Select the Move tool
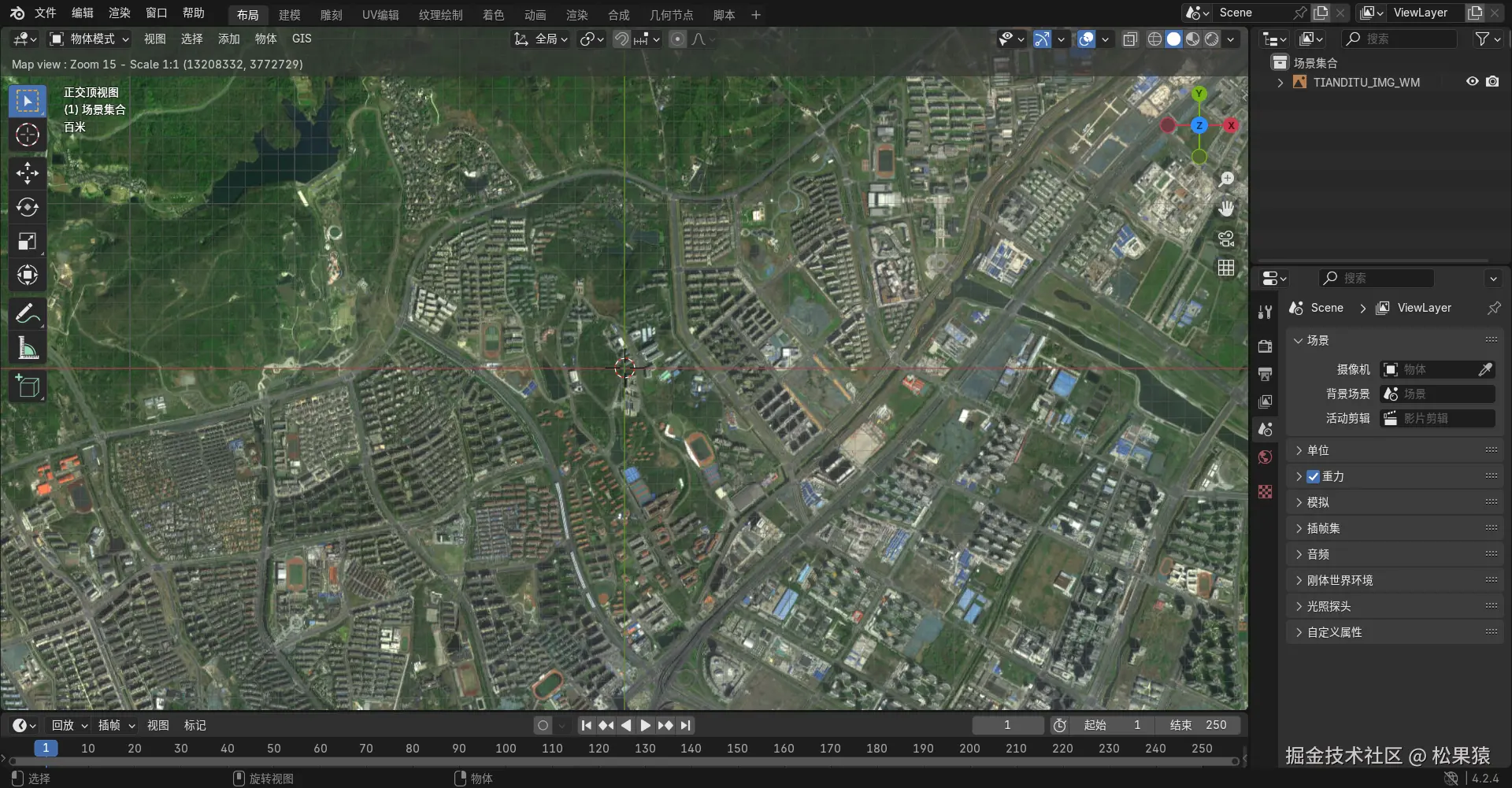 click(28, 172)
